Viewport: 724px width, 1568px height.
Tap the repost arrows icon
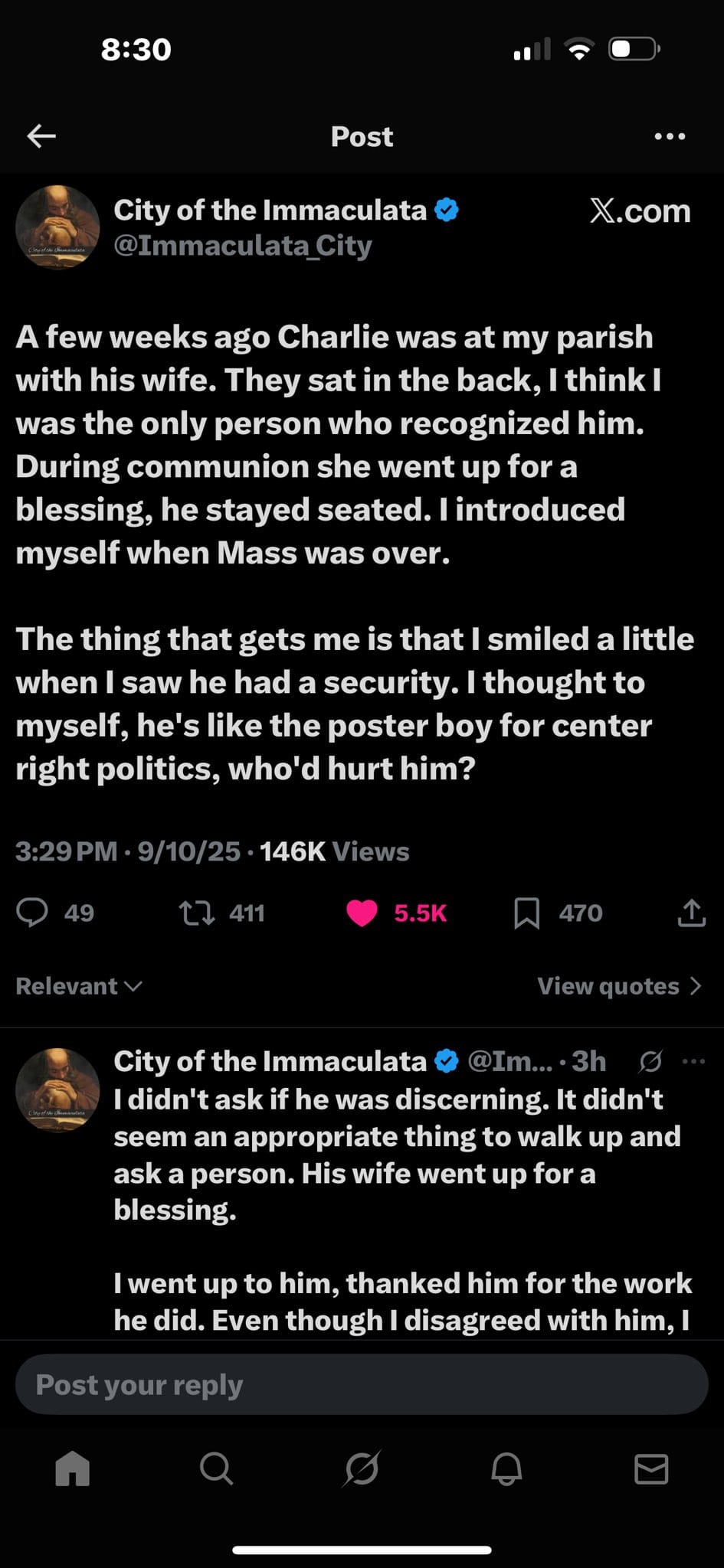click(x=196, y=913)
